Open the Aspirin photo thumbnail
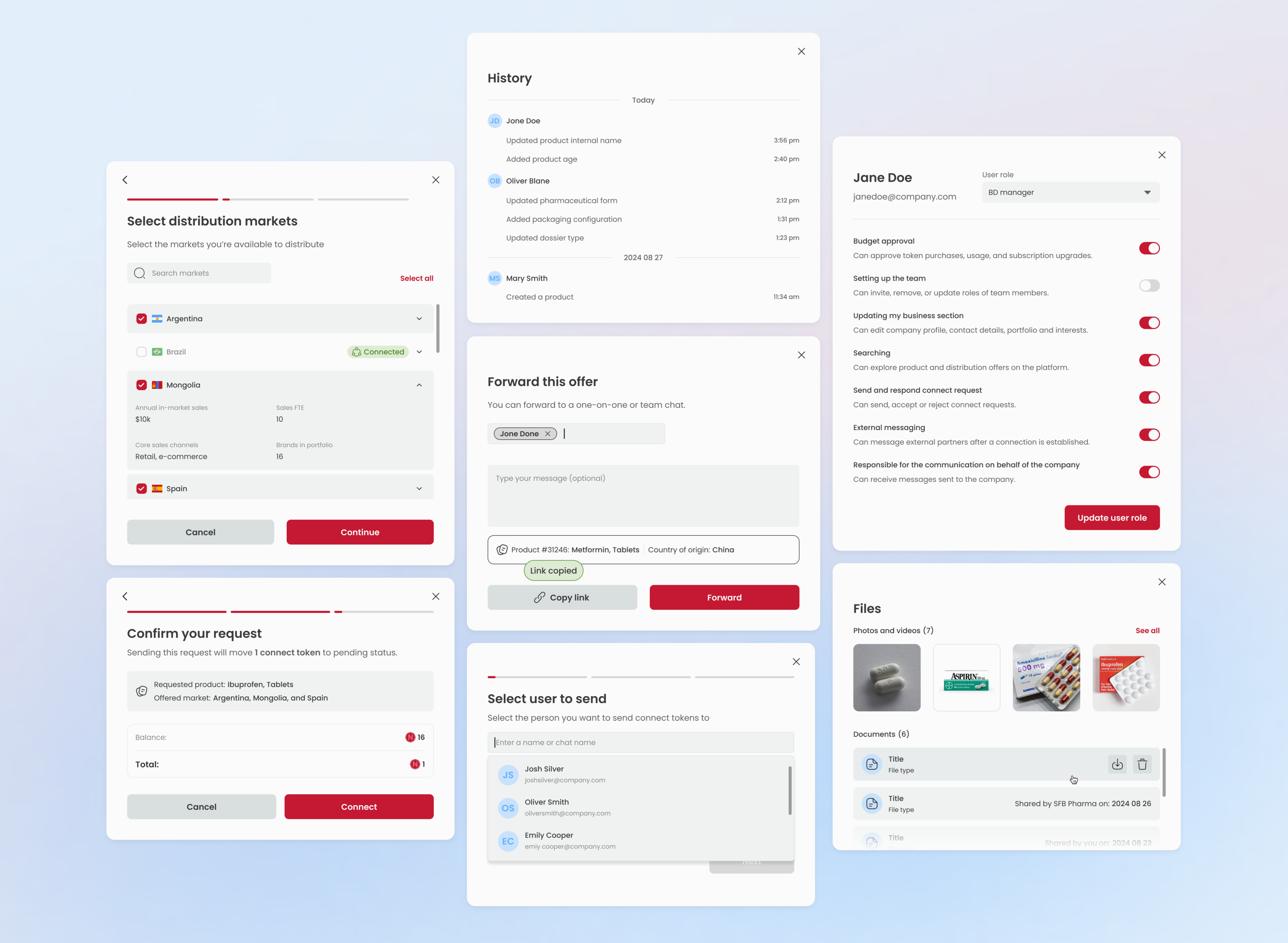1288x943 pixels. pyautogui.click(x=967, y=678)
